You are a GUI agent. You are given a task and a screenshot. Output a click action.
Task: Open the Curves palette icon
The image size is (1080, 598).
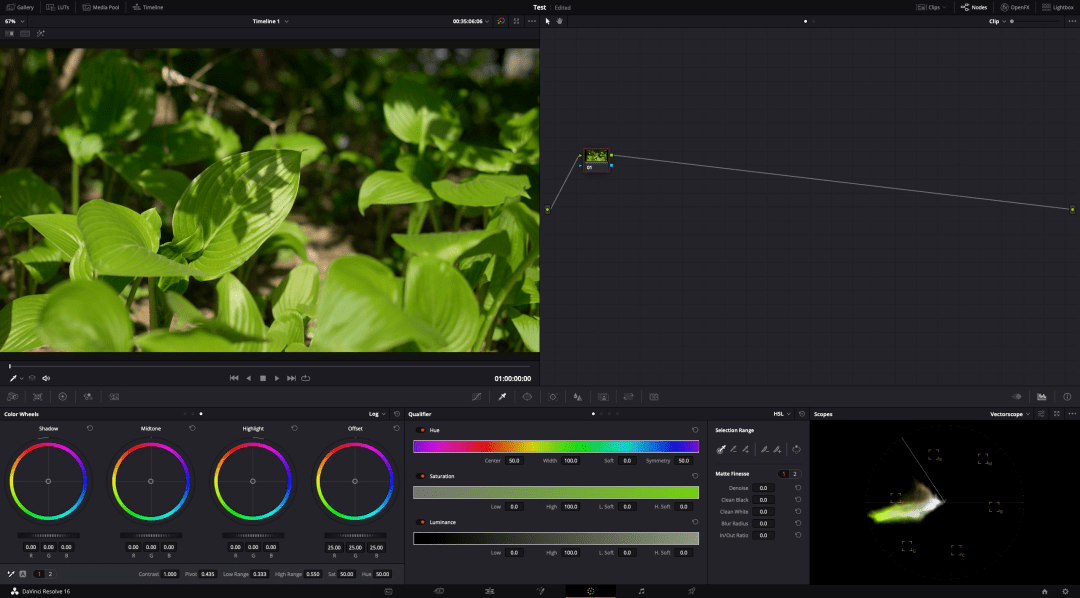tap(477, 397)
